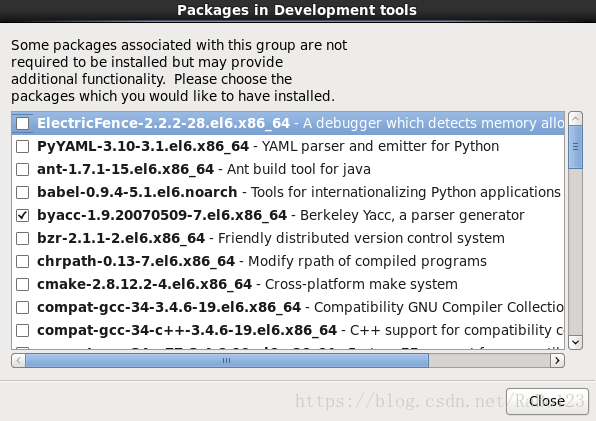Click the horizontal scrollbar right arrow
Viewport: 596px width, 421px height.
click(x=557, y=360)
